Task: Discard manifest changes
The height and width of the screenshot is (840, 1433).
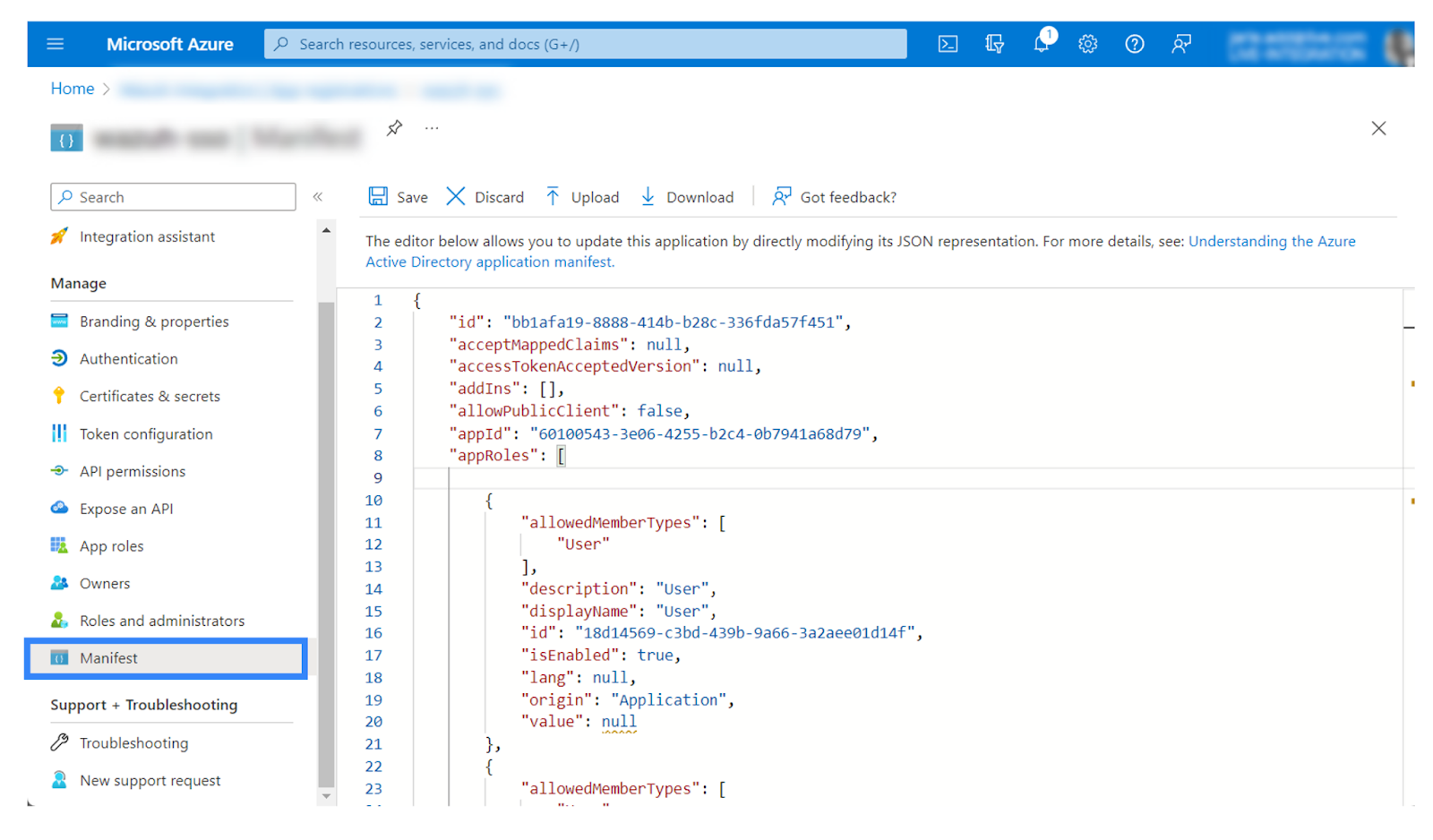Action: coord(485,197)
